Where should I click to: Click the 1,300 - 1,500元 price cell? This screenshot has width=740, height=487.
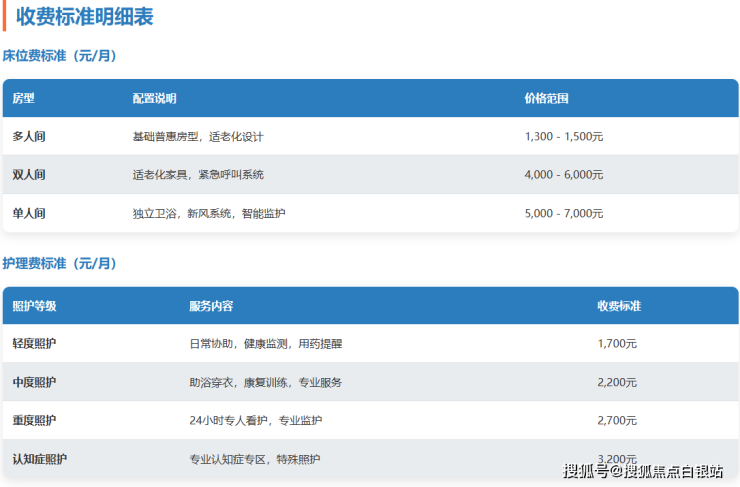pyautogui.click(x=564, y=136)
